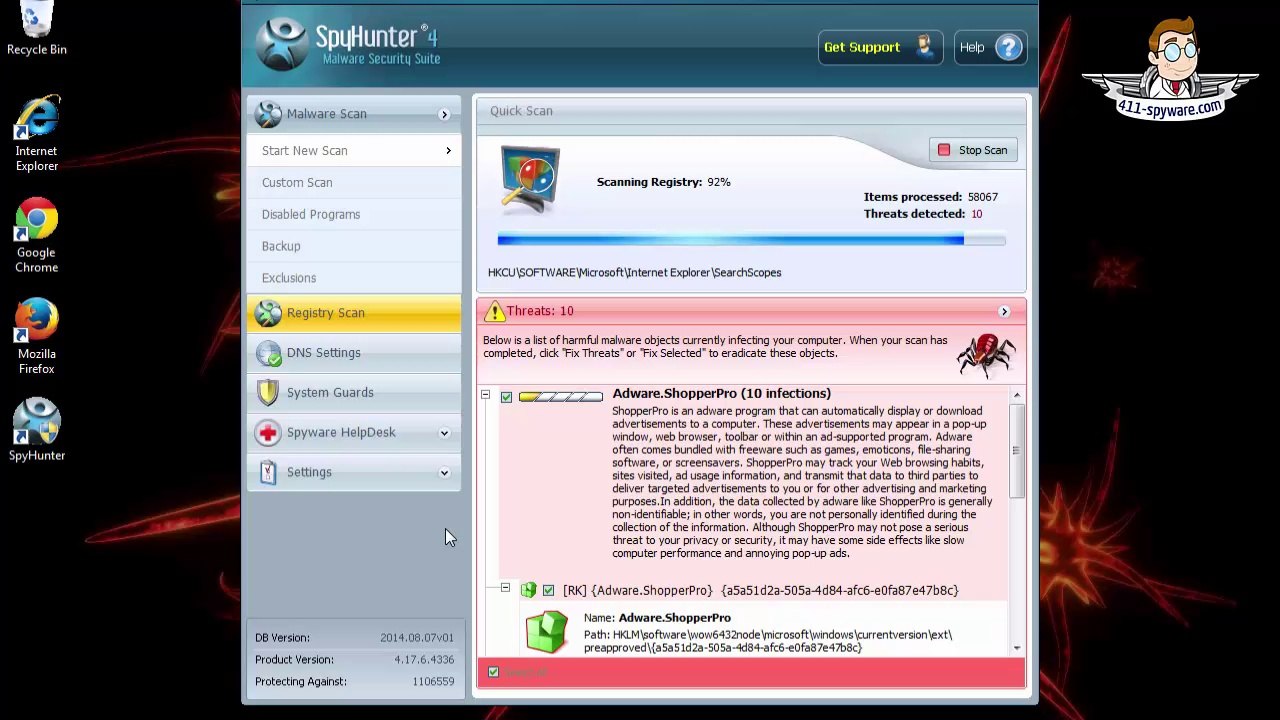This screenshot has height=720, width=1280.
Task: Click the Malware Scan globe icon
Action: click(268, 114)
